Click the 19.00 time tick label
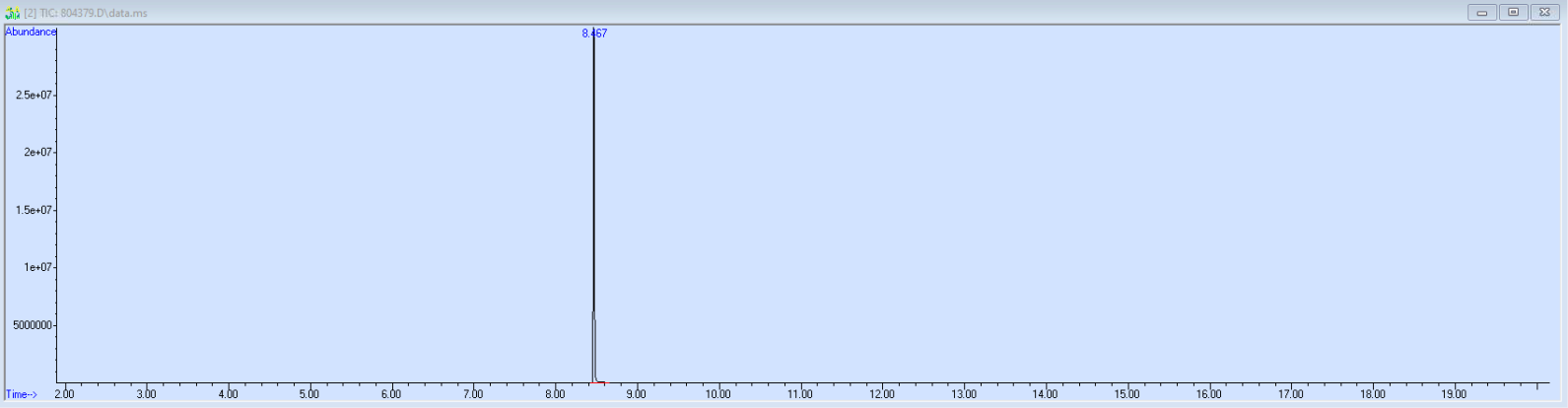 pos(1455,394)
